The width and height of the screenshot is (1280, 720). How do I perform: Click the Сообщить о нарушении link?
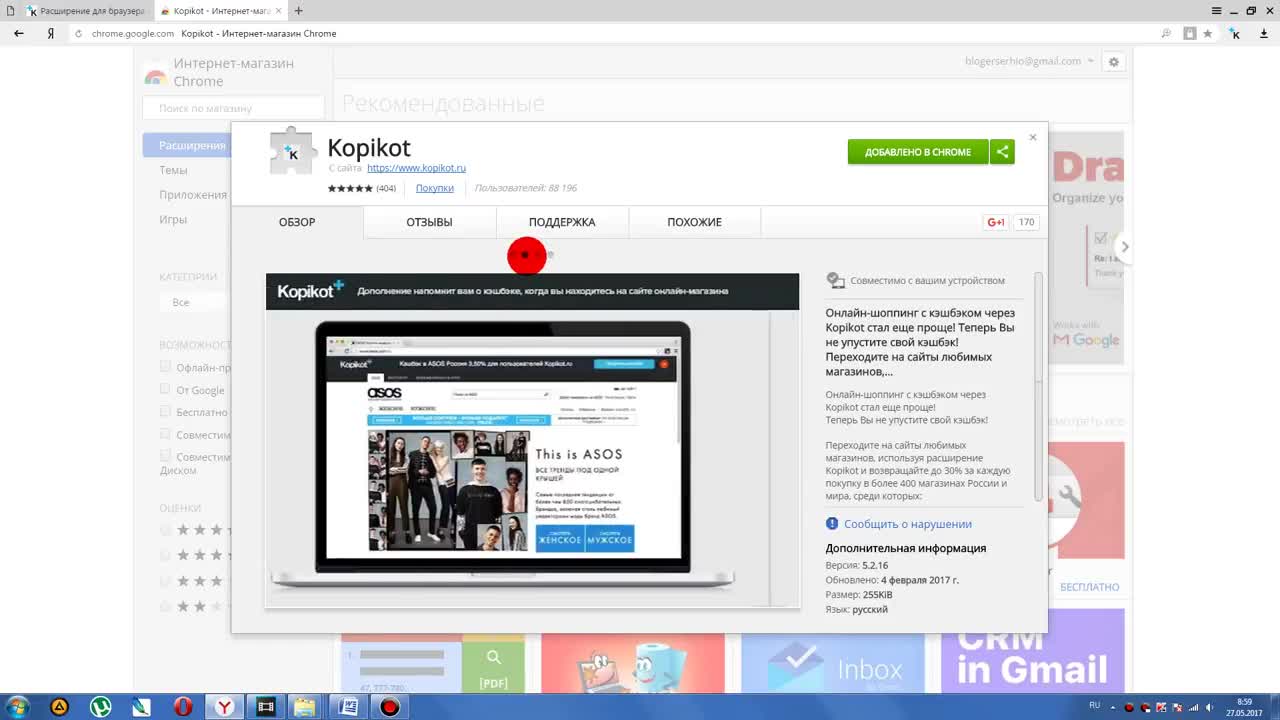click(908, 524)
